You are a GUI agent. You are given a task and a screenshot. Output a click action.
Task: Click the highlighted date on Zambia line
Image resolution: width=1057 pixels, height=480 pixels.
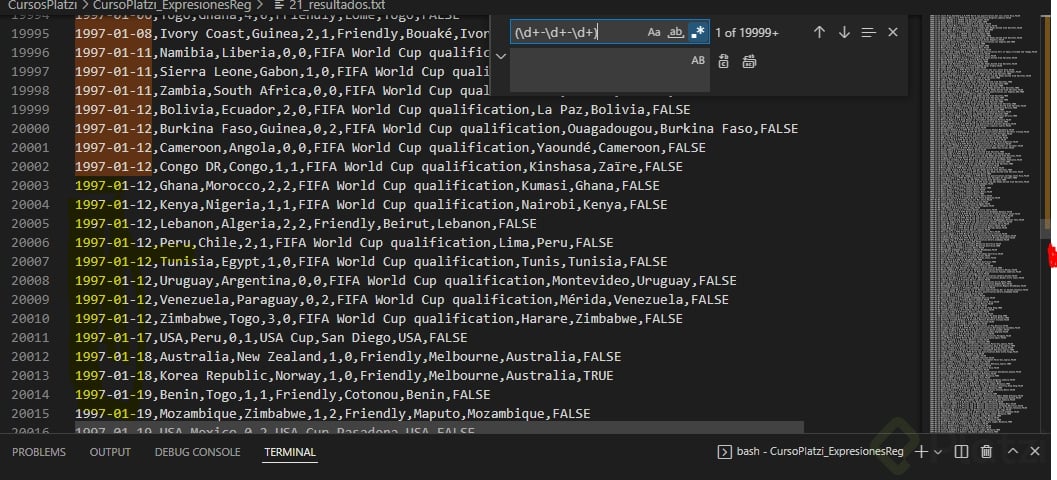[113, 90]
